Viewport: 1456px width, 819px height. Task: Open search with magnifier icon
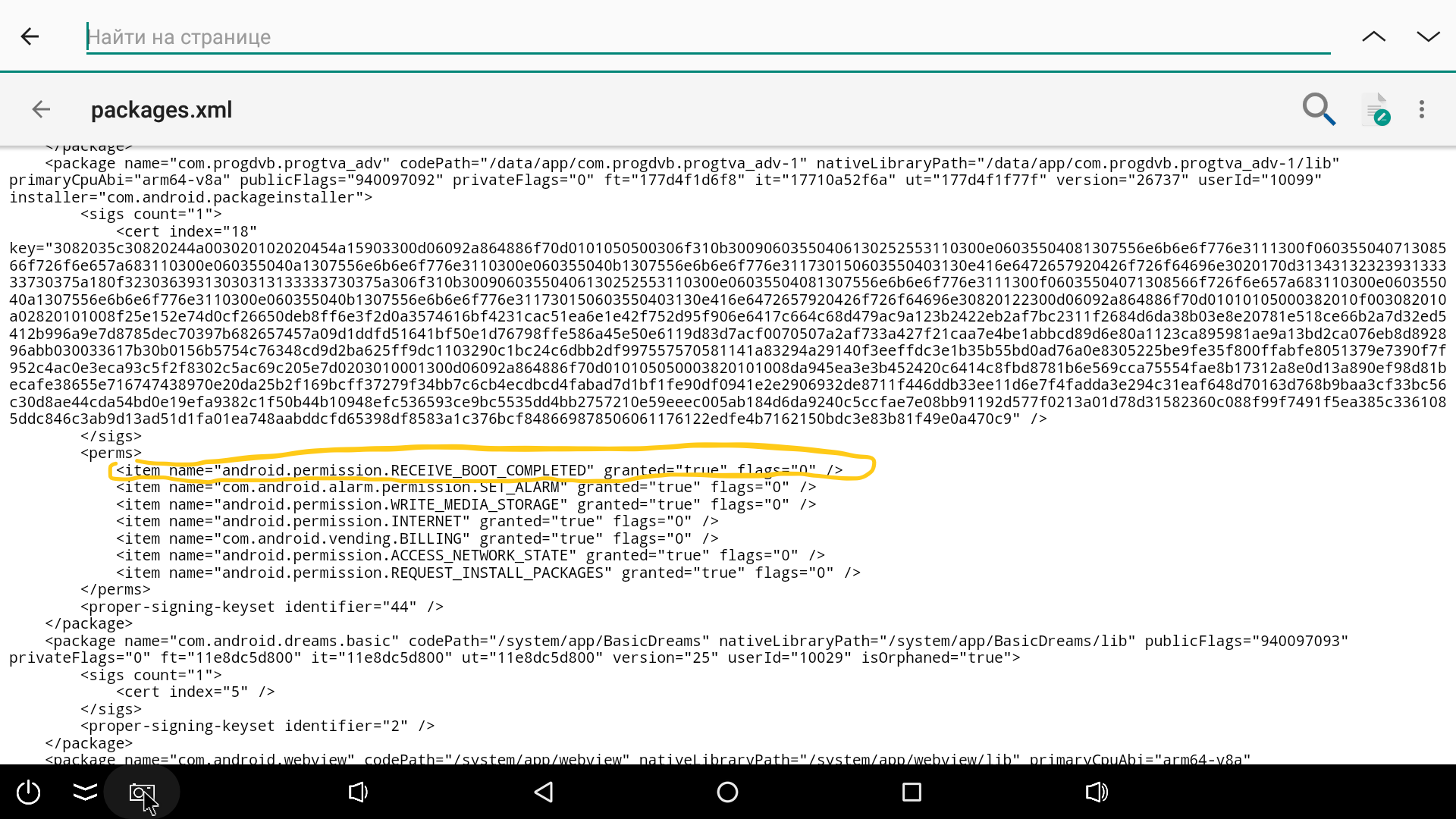click(1318, 110)
